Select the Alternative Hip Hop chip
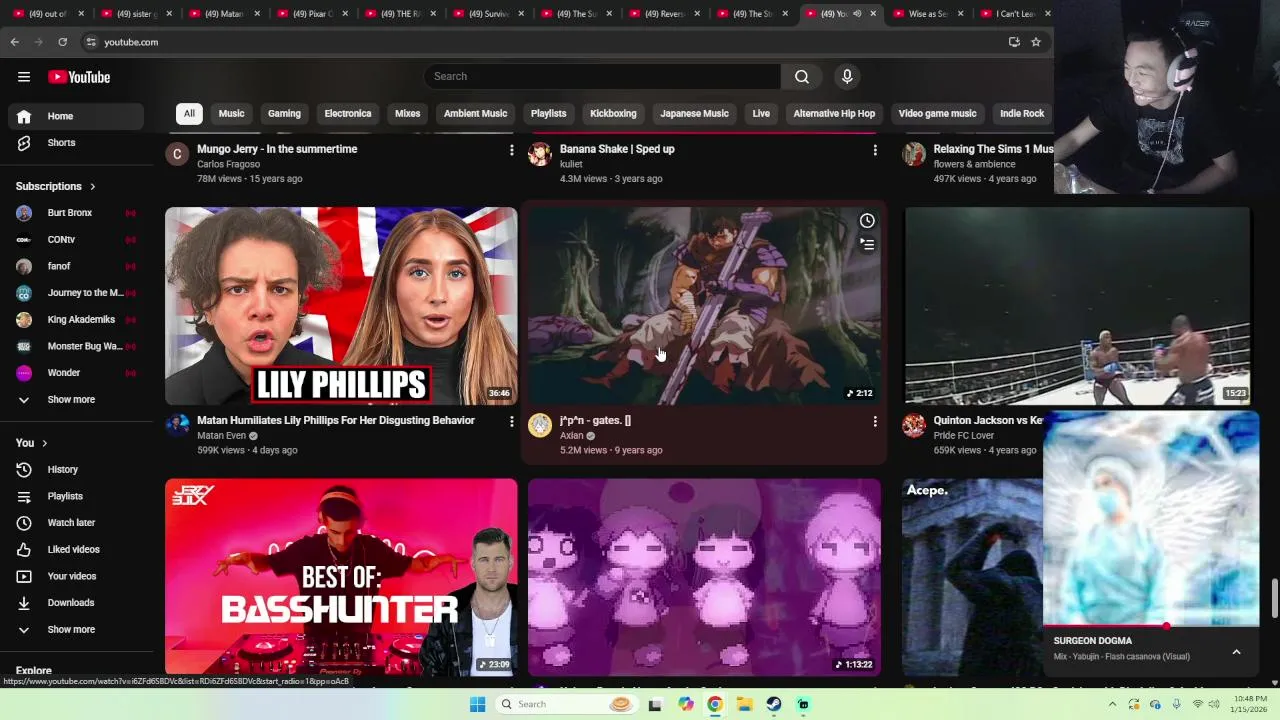1280x720 pixels. point(834,113)
